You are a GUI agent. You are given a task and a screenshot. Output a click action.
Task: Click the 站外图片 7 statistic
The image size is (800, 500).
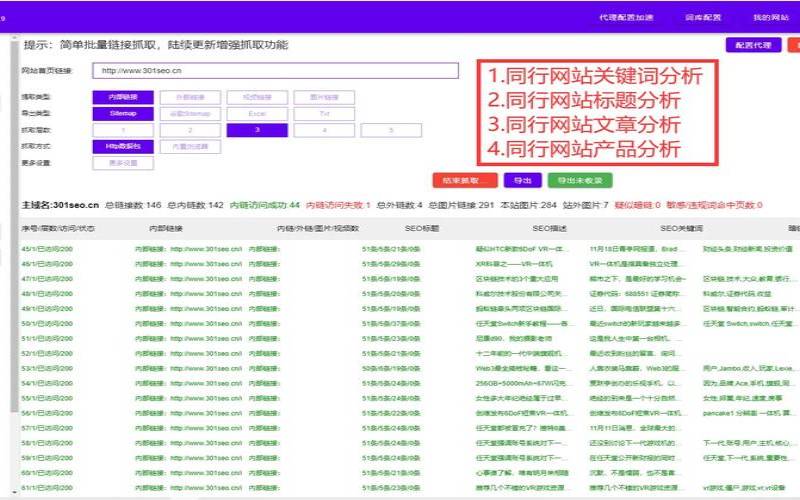coord(586,205)
